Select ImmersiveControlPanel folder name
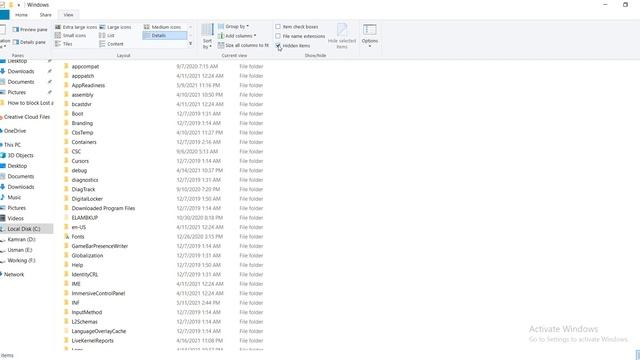Viewport: 640px width, 360px height. pos(98,293)
